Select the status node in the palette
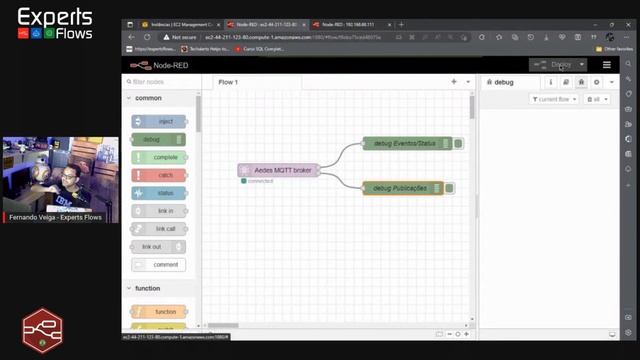Viewport: 640px width, 360px height. coord(159,193)
